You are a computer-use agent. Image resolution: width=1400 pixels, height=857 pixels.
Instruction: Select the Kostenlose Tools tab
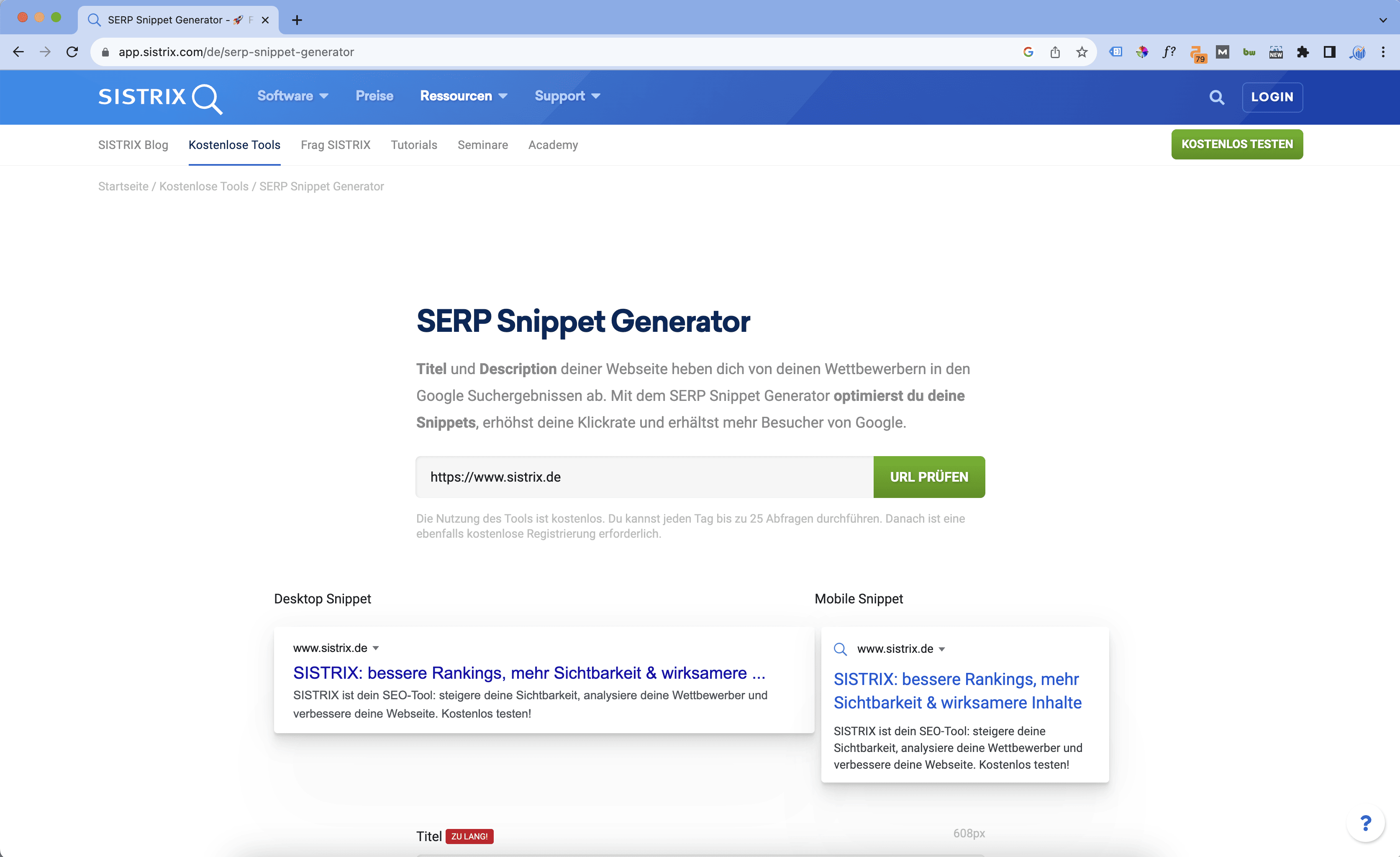pyautogui.click(x=234, y=145)
